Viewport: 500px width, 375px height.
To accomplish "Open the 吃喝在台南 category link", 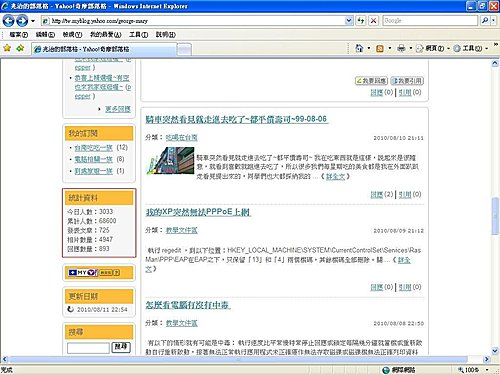I will [182, 137].
